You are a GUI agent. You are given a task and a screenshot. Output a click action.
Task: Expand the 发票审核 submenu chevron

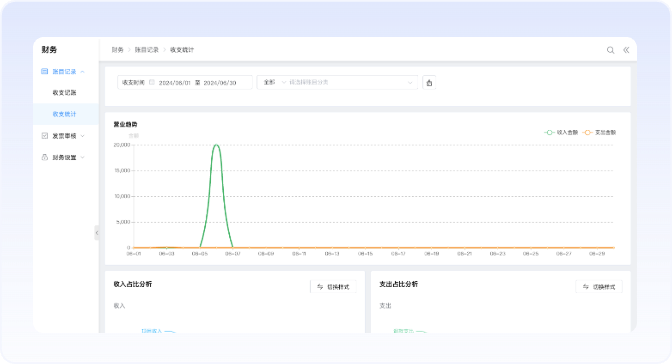tap(83, 136)
